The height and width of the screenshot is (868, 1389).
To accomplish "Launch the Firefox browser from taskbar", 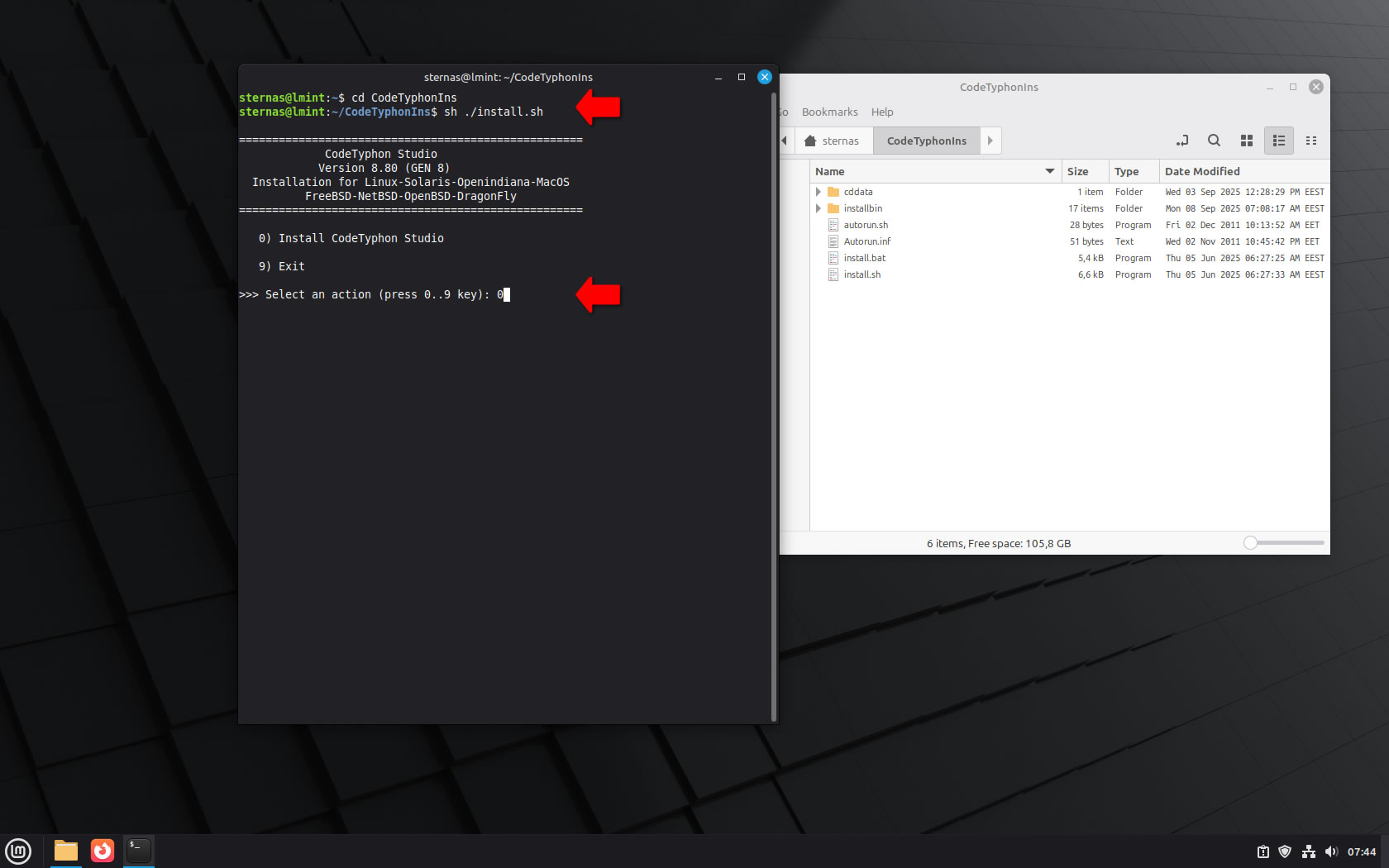I will [103, 851].
